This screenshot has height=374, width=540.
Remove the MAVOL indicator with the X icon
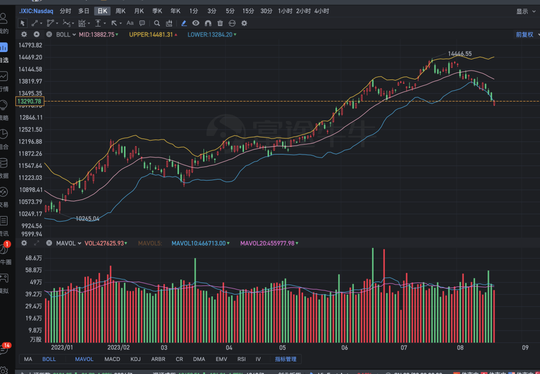[49, 243]
